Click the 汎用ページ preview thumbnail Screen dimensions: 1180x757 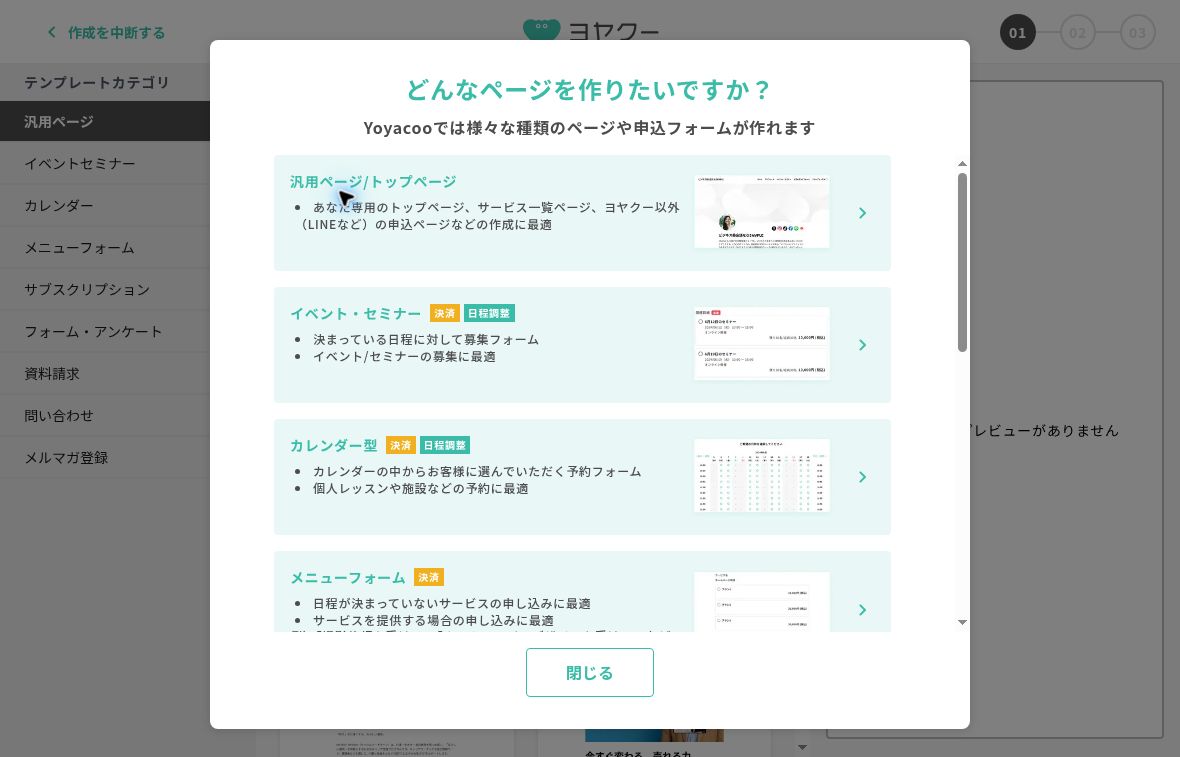point(762,212)
